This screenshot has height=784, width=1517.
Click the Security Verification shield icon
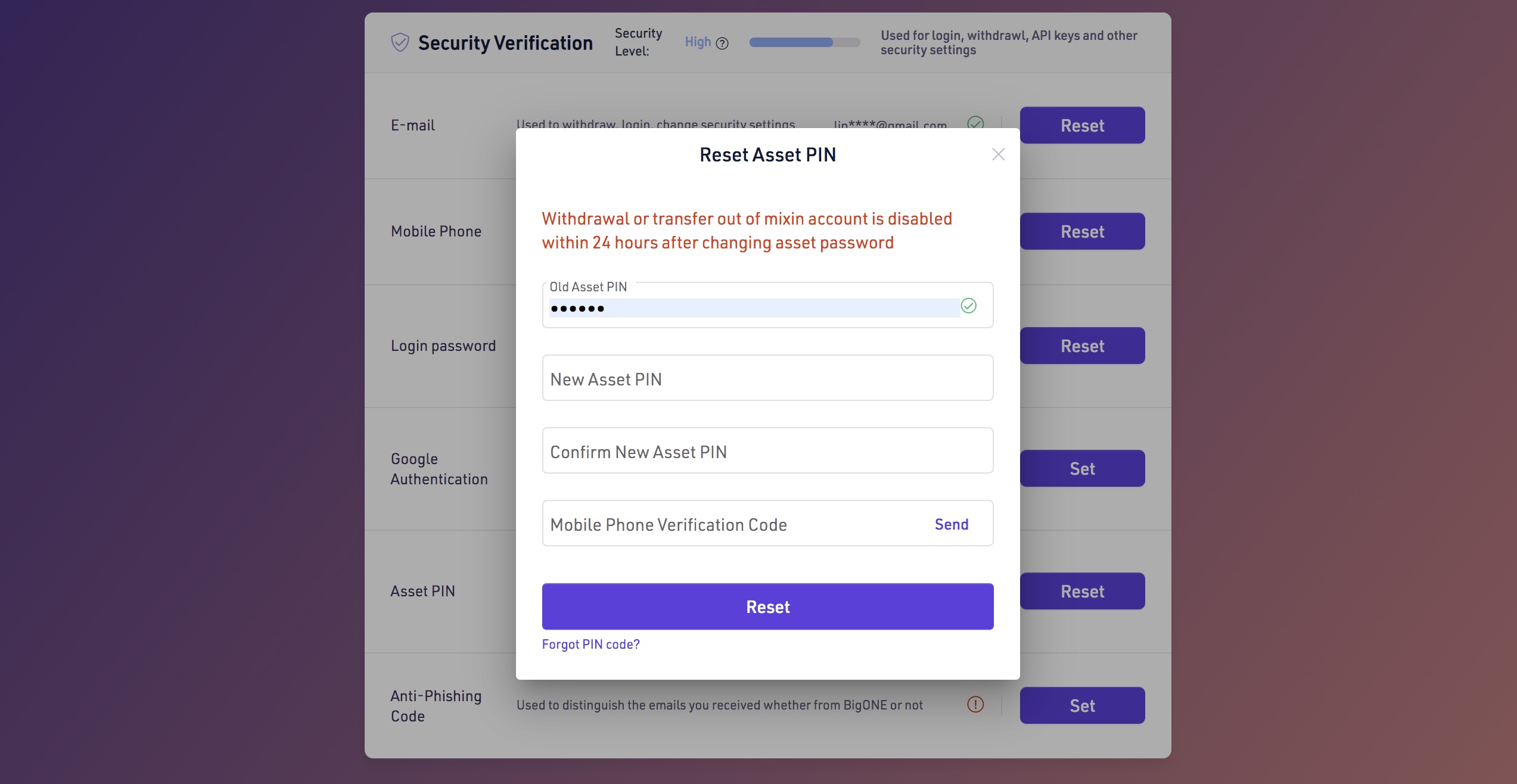pyautogui.click(x=400, y=42)
